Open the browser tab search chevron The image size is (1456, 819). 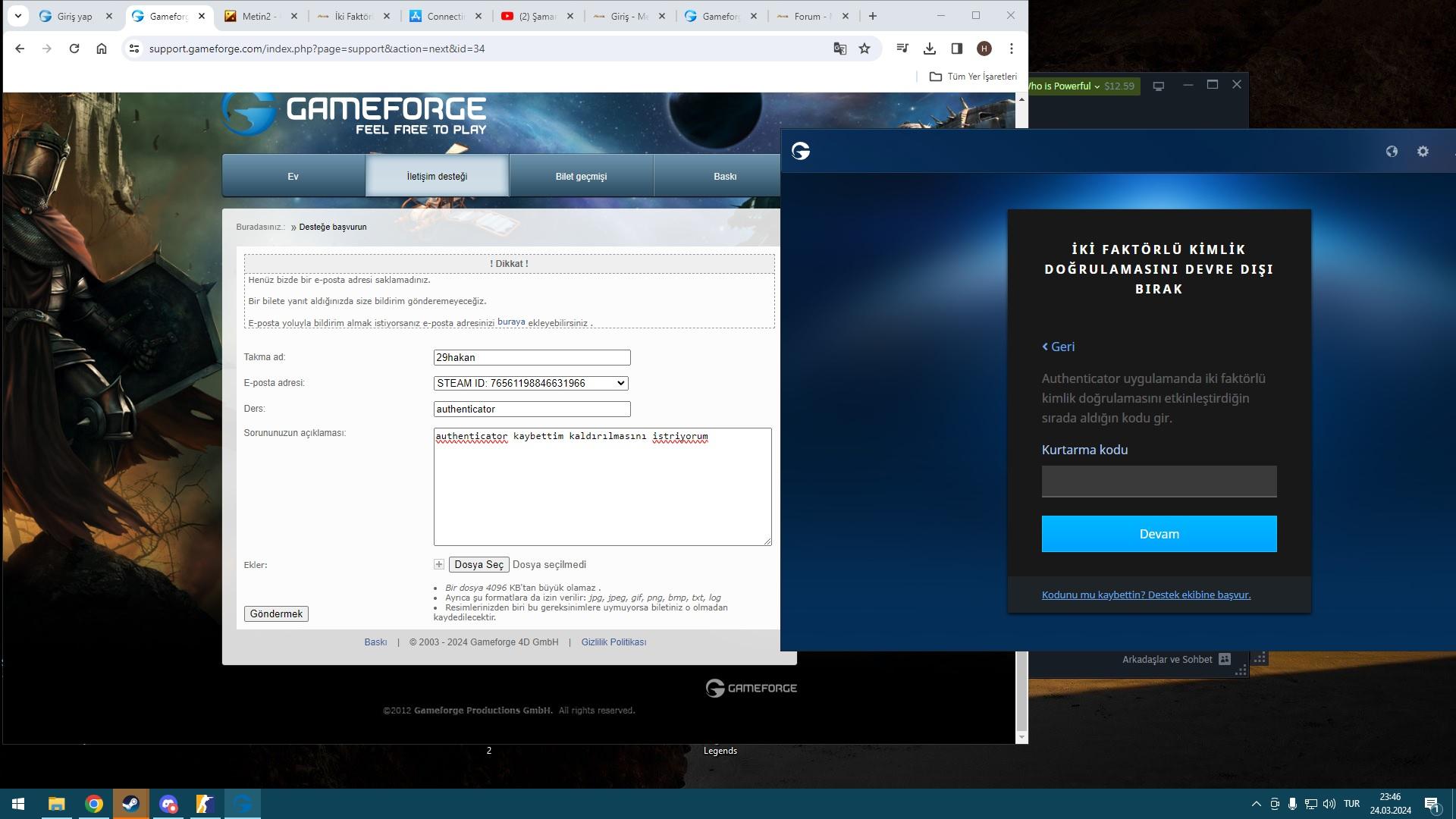click(17, 15)
